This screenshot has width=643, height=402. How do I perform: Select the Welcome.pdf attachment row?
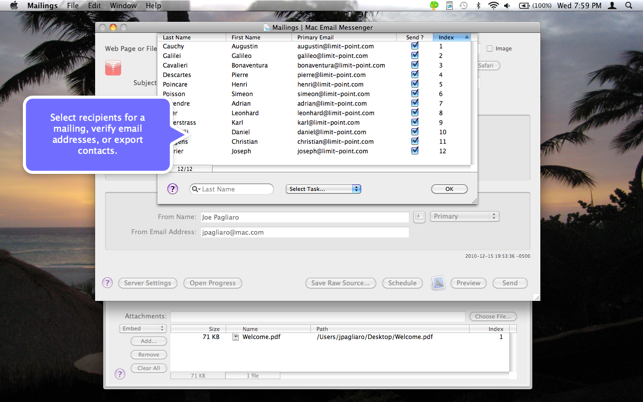click(x=340, y=337)
